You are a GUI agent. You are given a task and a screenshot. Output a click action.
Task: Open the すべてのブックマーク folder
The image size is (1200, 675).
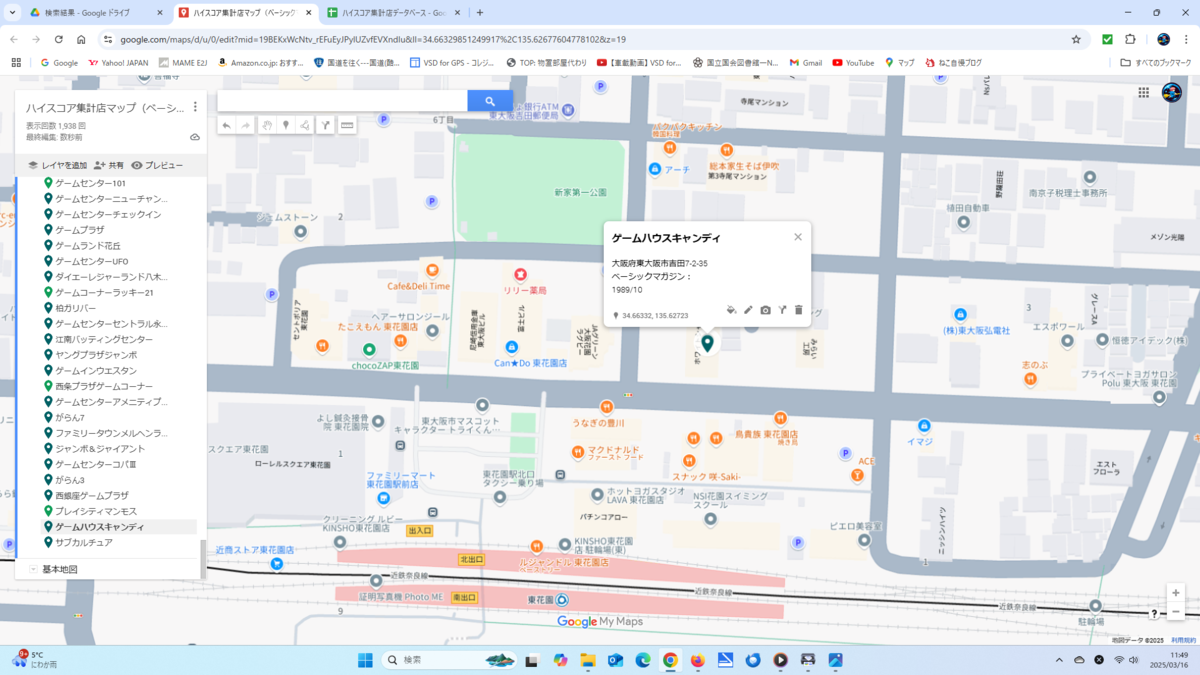click(x=1156, y=62)
